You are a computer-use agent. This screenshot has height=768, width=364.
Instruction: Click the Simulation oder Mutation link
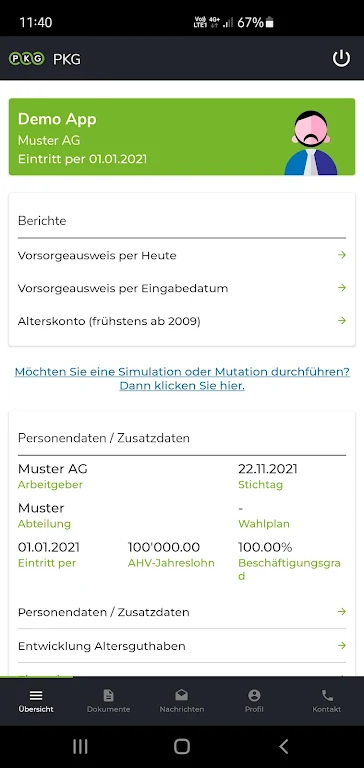click(182, 379)
